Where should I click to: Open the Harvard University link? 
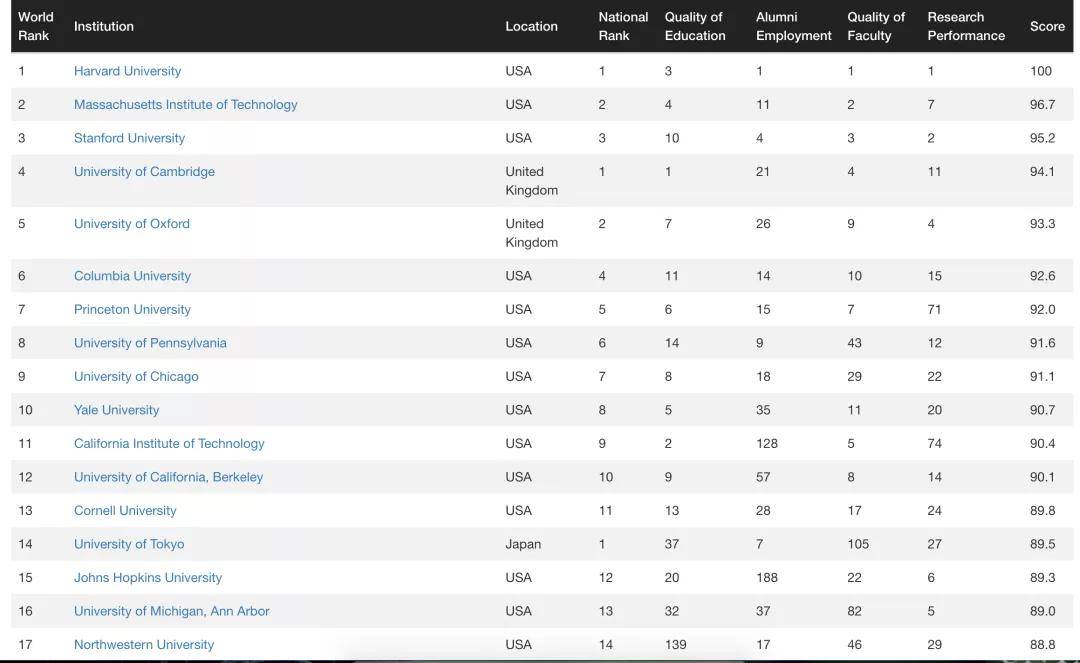(127, 71)
